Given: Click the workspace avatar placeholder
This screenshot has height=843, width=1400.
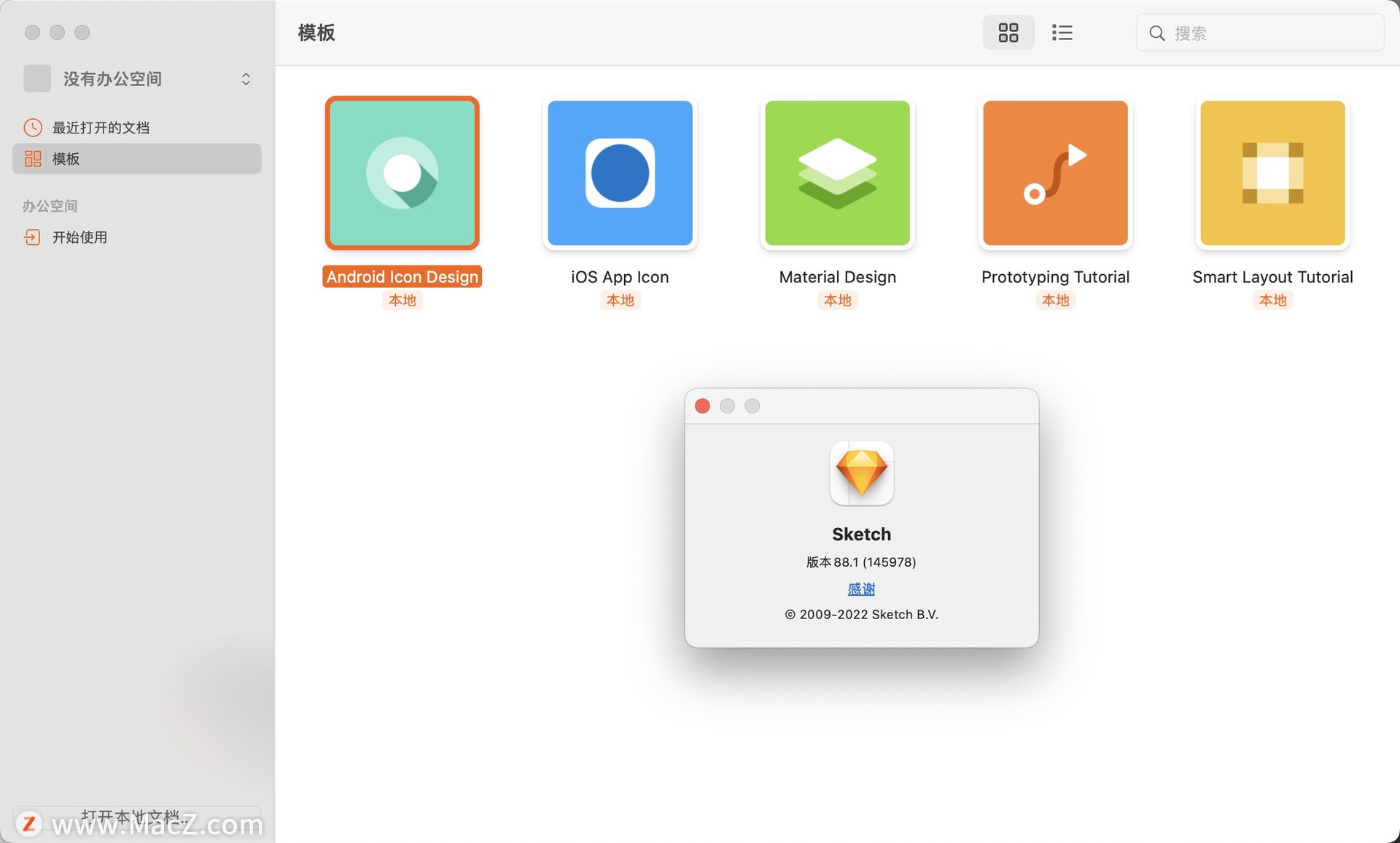Looking at the screenshot, I should click(x=37, y=79).
